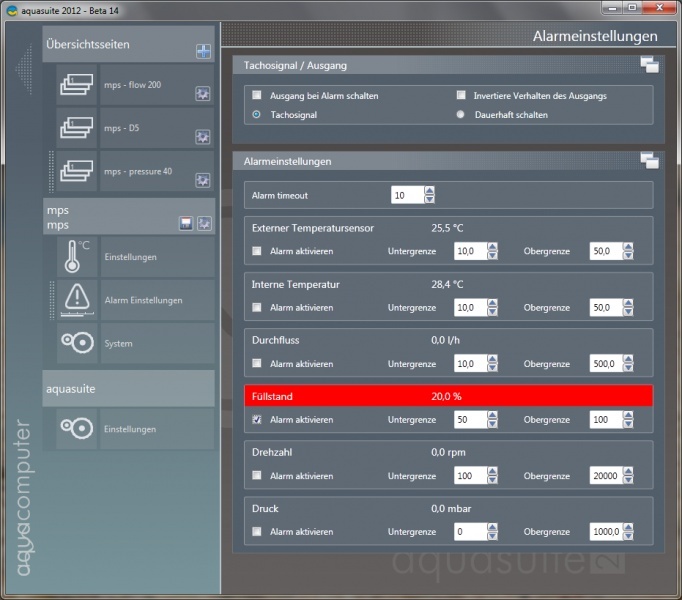Screen dimensions: 682x600
Task: Select the Dauerhaft schalten radio button
Action: click(x=460, y=114)
